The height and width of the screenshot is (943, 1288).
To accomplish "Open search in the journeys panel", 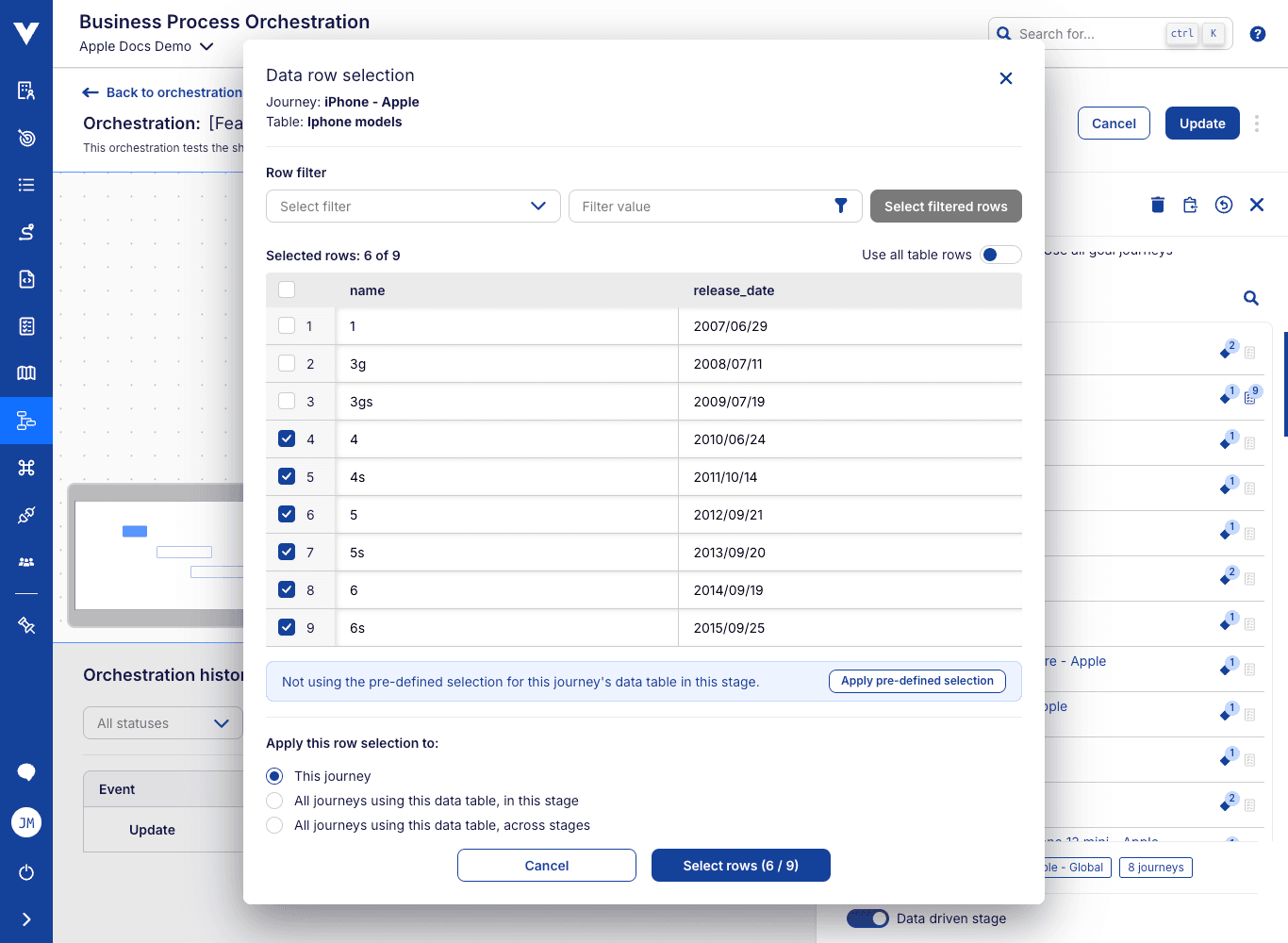I will click(x=1250, y=298).
